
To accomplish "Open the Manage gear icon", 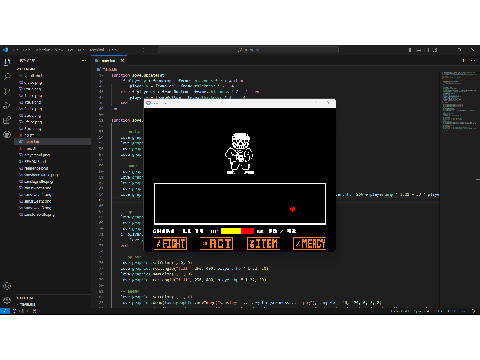I will pos(7,300).
